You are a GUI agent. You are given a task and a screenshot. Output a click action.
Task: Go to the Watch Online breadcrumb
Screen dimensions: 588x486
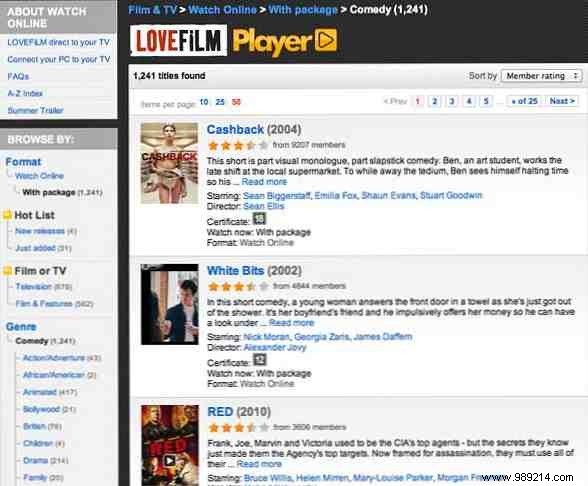(x=222, y=10)
